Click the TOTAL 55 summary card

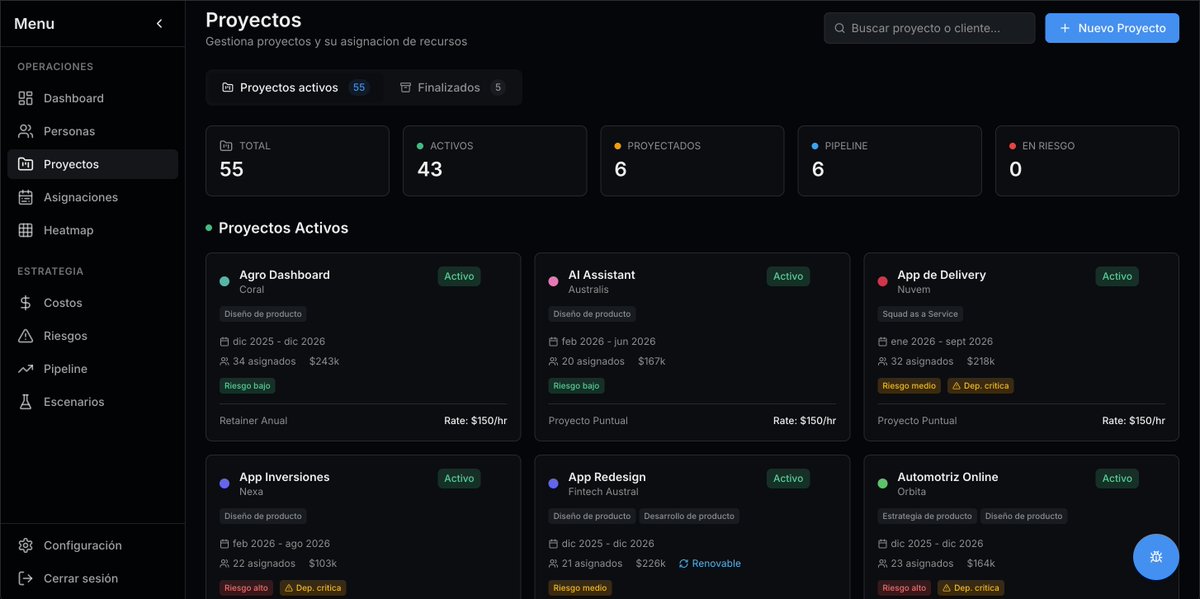pos(297,160)
